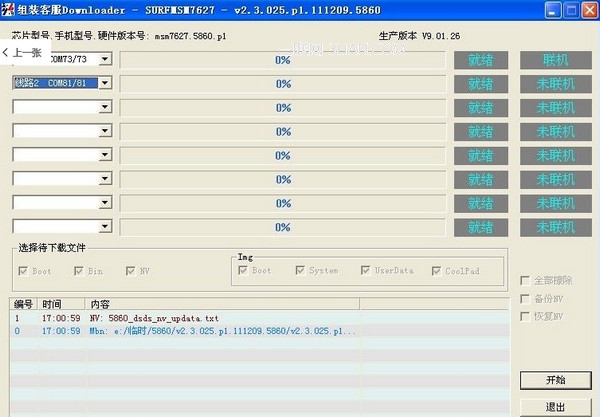Click the 退出 exit button
This screenshot has height=417, width=600.
click(556, 407)
